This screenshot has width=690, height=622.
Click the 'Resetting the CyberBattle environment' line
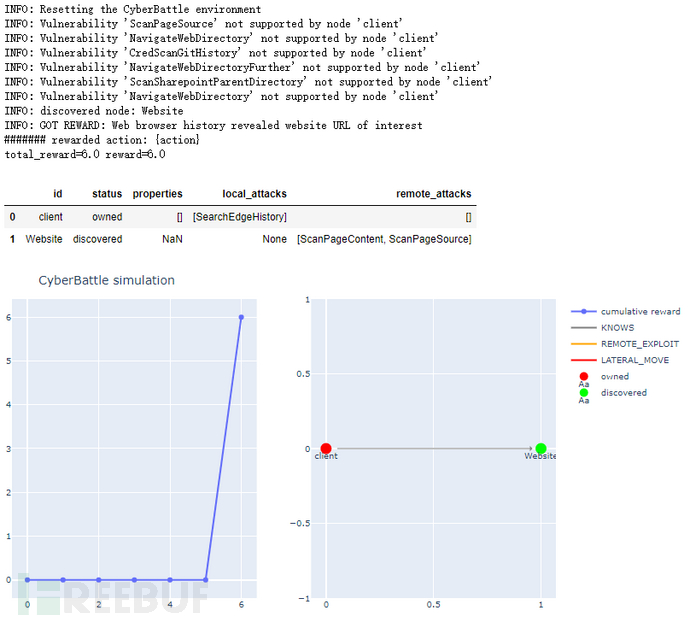click(132, 9)
